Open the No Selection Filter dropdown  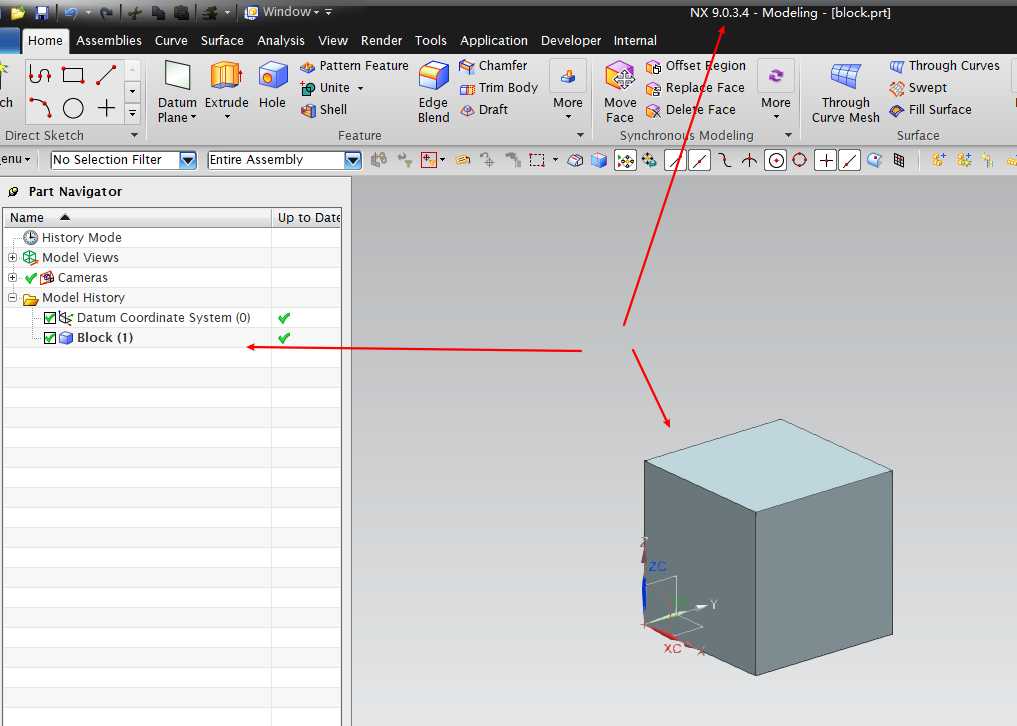click(187, 160)
